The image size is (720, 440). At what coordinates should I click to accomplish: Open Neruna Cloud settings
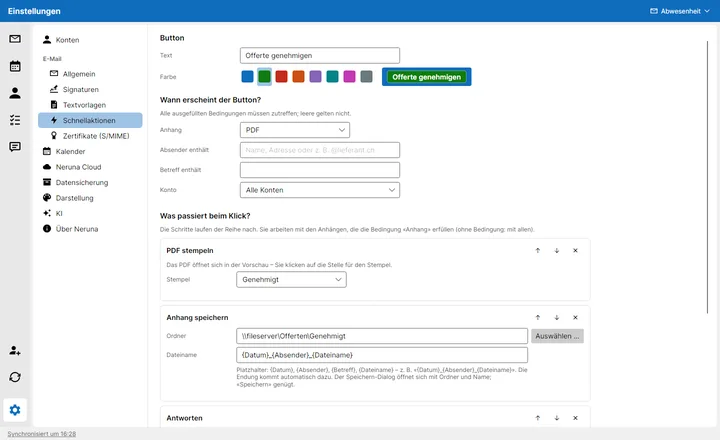tap(90, 167)
